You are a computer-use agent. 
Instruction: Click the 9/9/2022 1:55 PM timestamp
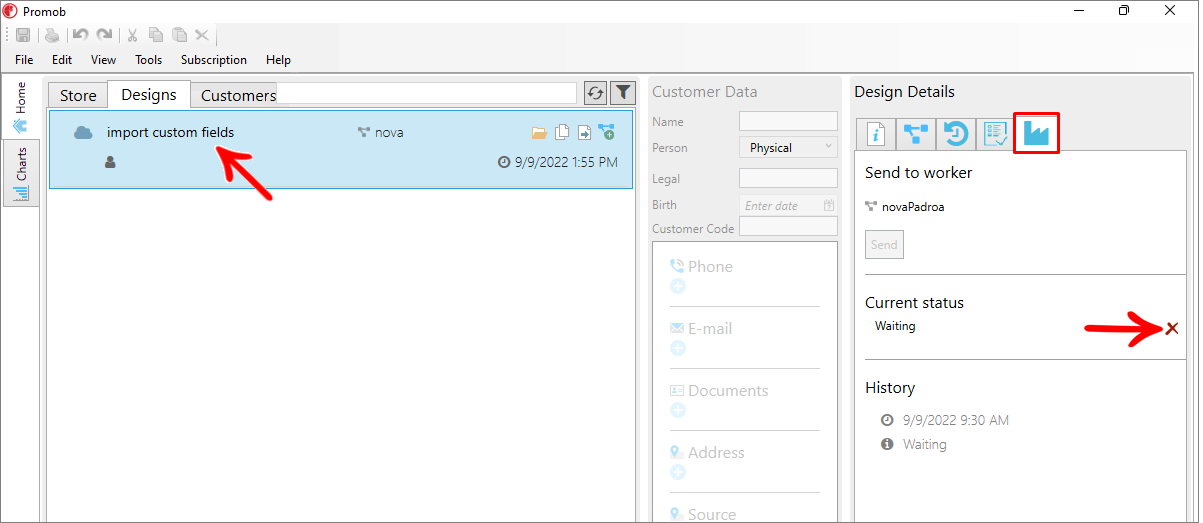click(566, 161)
